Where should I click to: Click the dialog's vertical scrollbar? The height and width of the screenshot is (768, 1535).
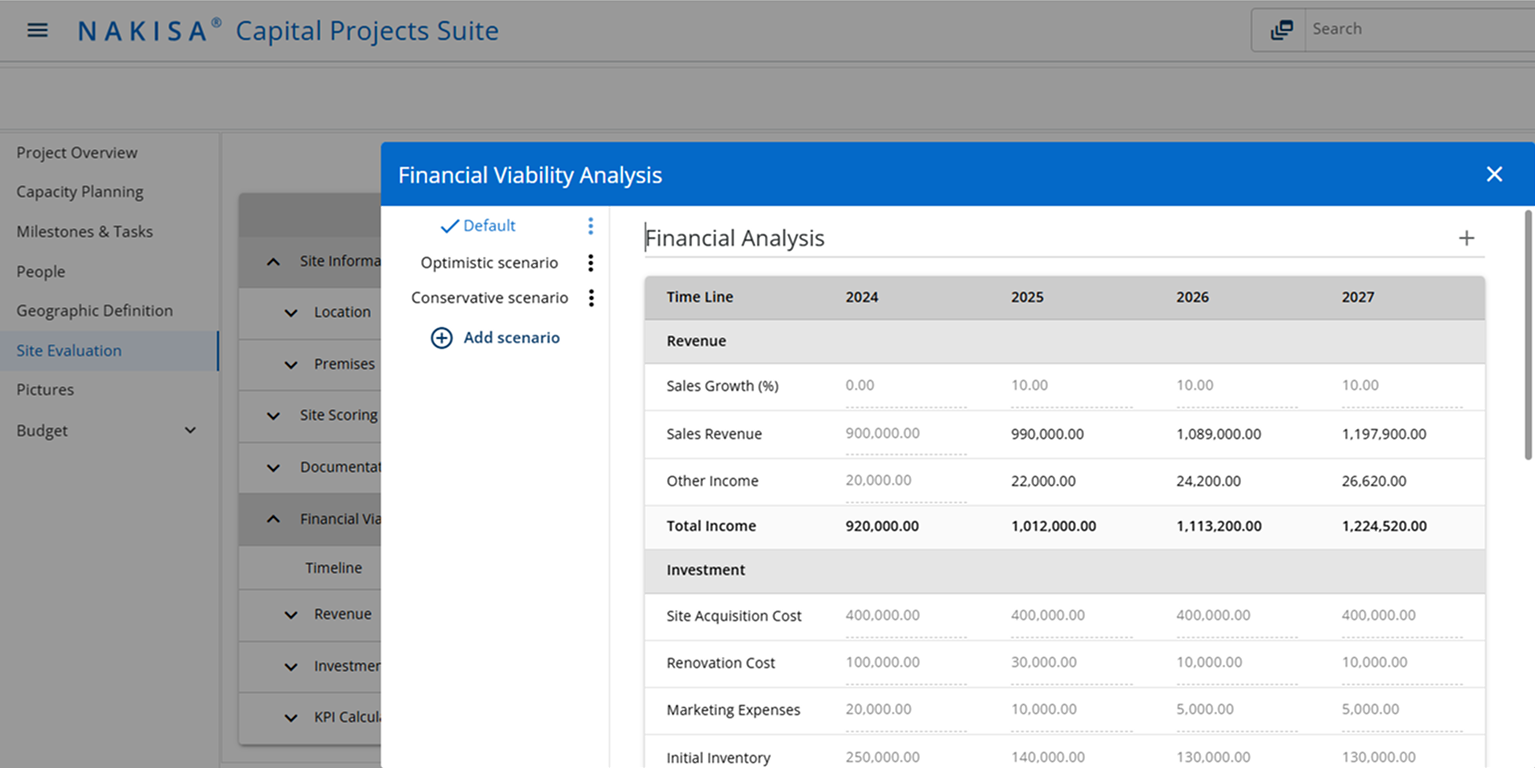1525,300
